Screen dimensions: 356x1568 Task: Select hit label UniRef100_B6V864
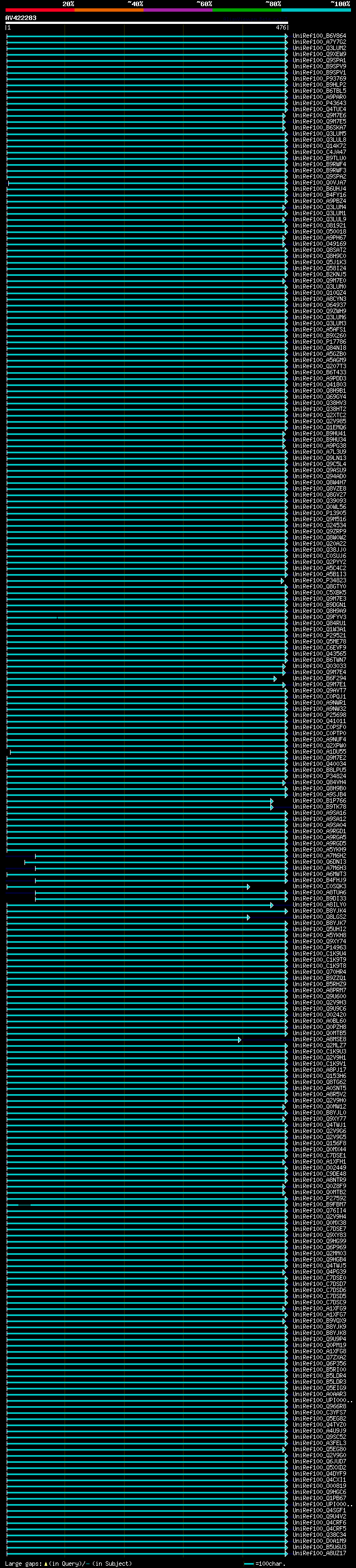click(x=319, y=36)
